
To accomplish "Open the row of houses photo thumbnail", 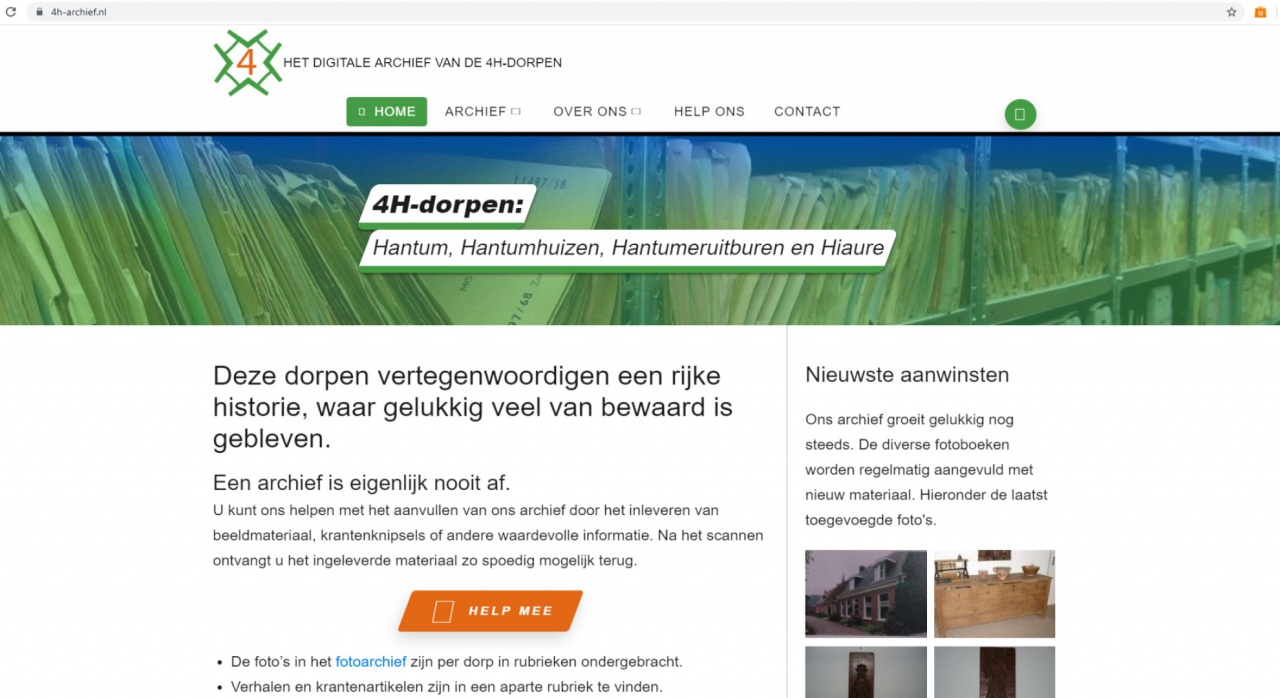I will pos(865,593).
